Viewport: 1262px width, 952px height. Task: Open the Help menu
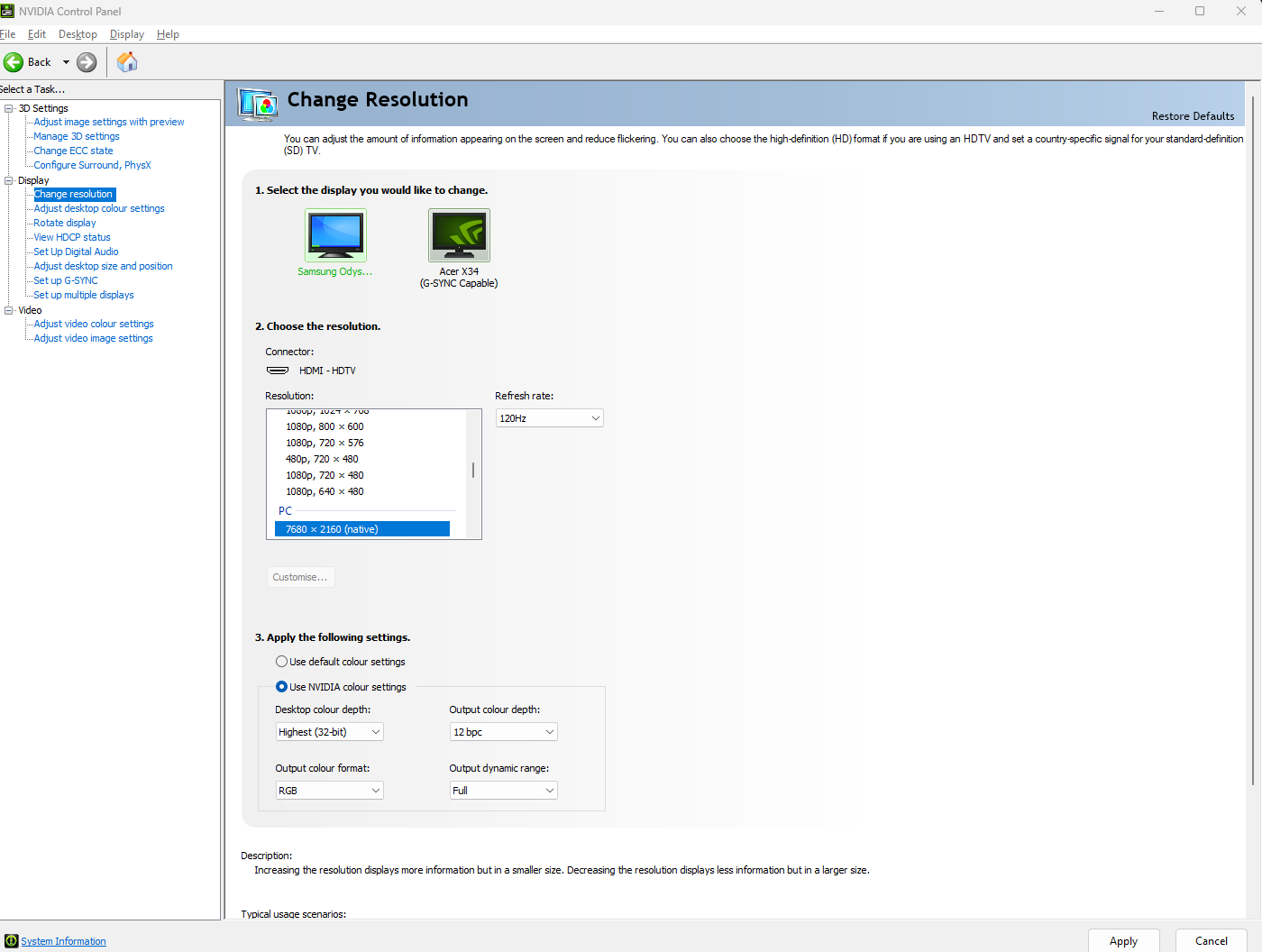[168, 34]
